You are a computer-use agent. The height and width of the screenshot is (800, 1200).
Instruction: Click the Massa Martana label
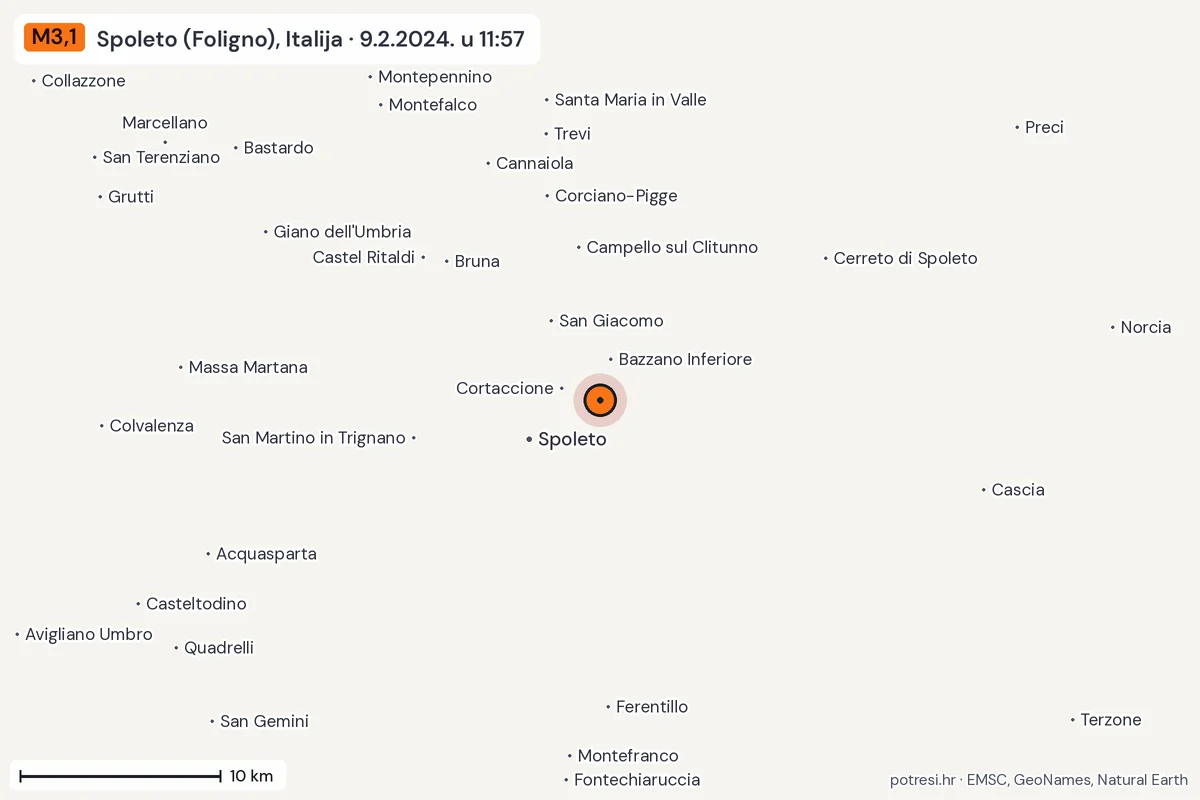click(248, 367)
